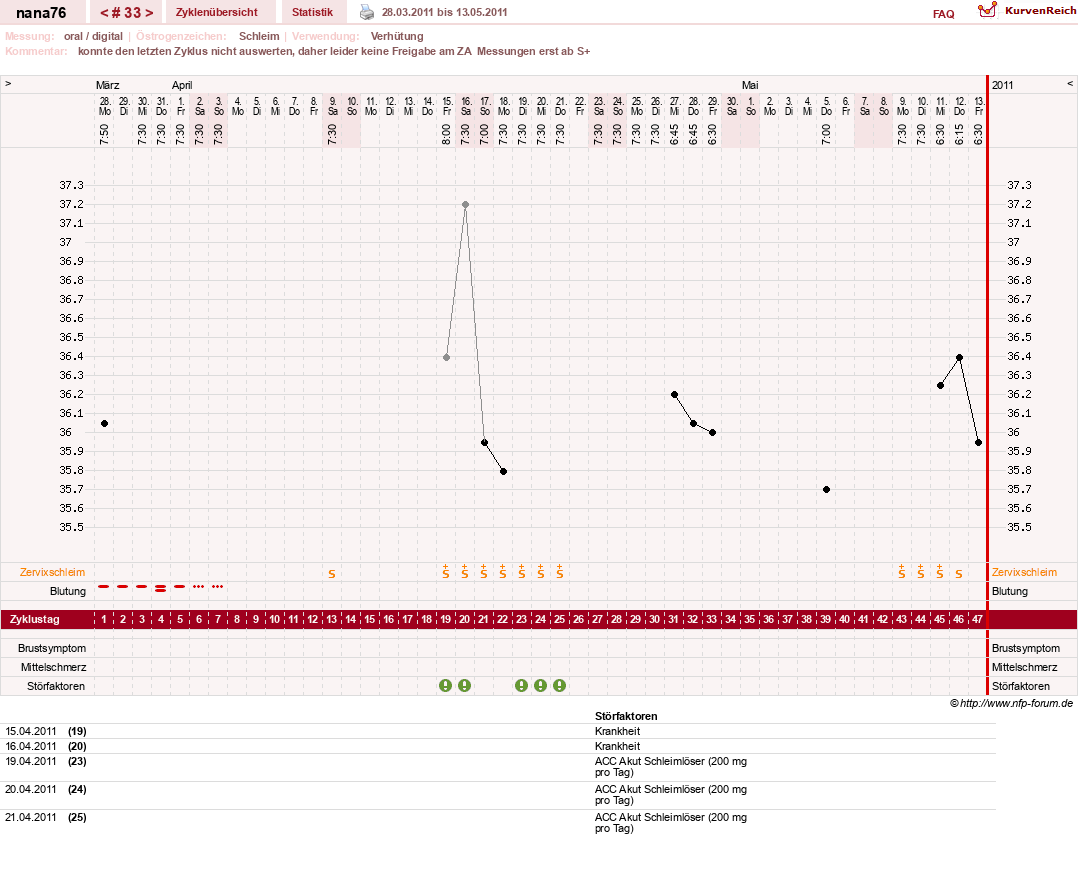Click the S mucus symbol on cycle day 13

332,574
